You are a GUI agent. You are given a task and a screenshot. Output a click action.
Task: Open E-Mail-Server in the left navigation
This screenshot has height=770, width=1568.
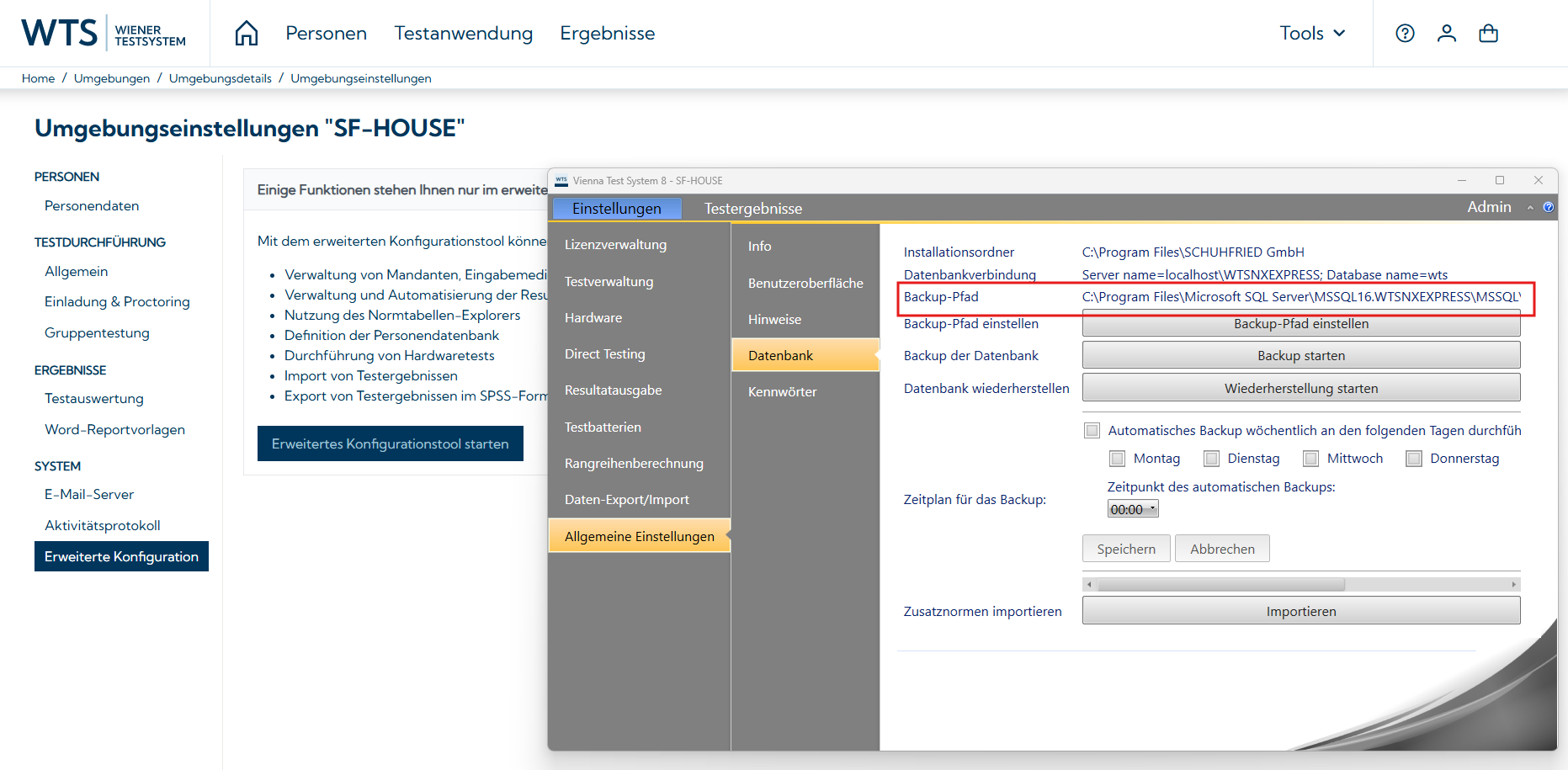click(x=89, y=495)
